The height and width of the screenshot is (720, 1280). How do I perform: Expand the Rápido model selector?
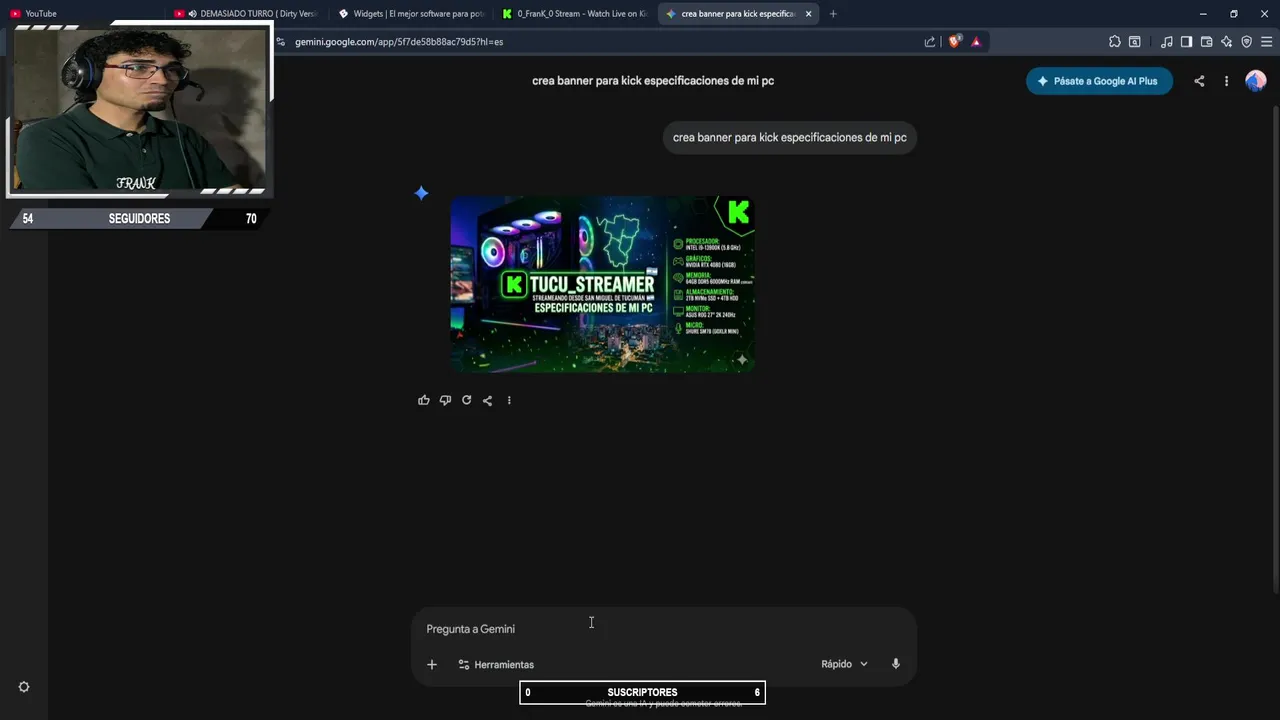pyautogui.click(x=845, y=664)
